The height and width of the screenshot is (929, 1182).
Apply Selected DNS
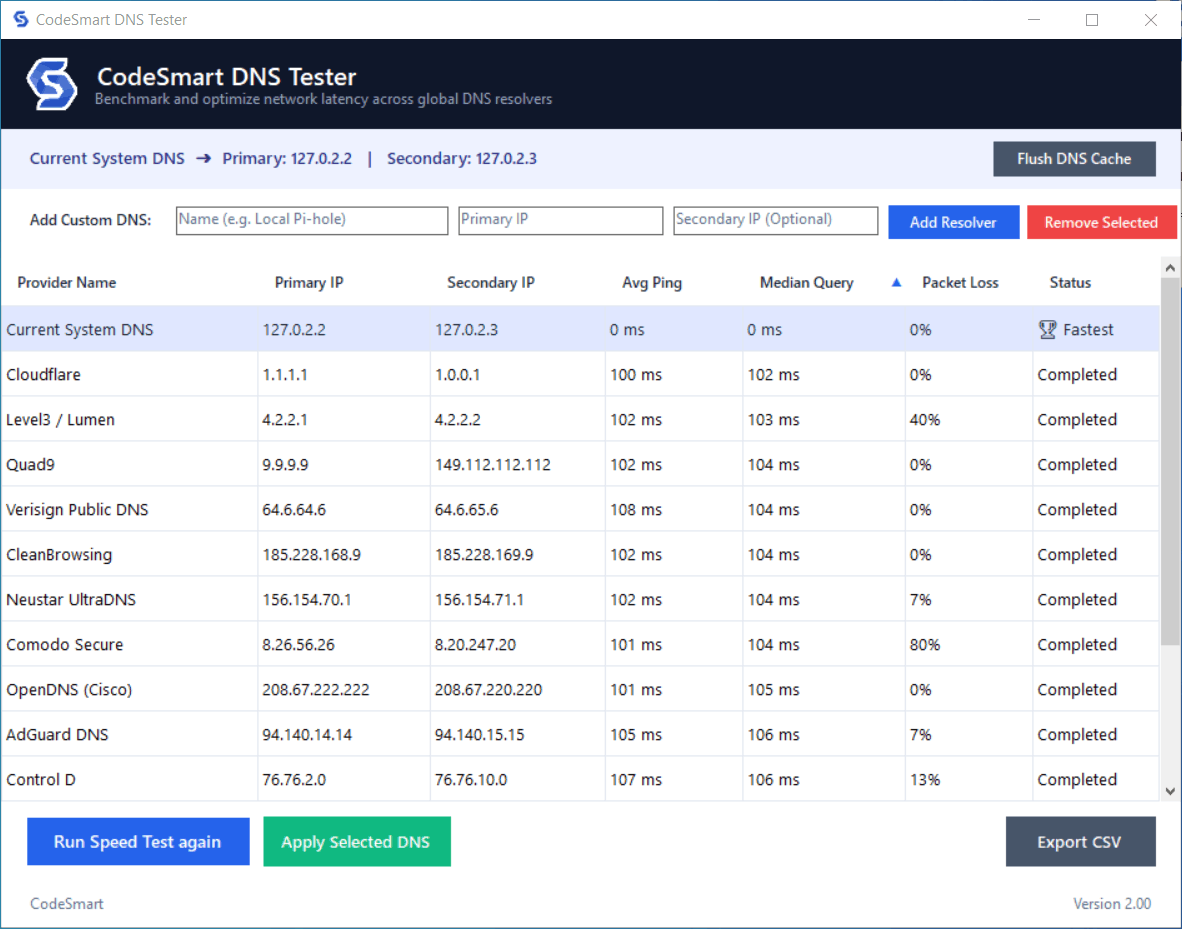357,842
